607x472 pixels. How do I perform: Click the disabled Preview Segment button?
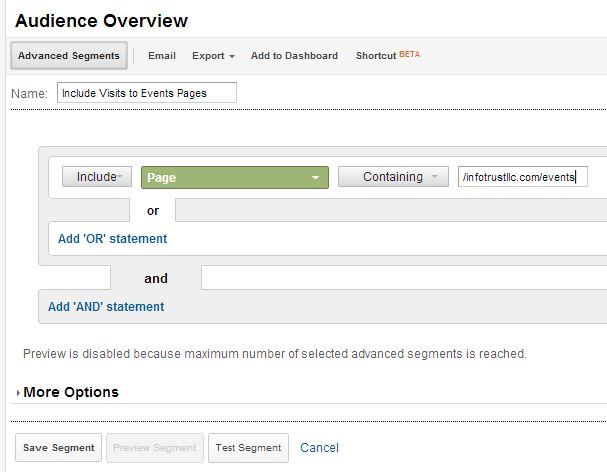155,448
